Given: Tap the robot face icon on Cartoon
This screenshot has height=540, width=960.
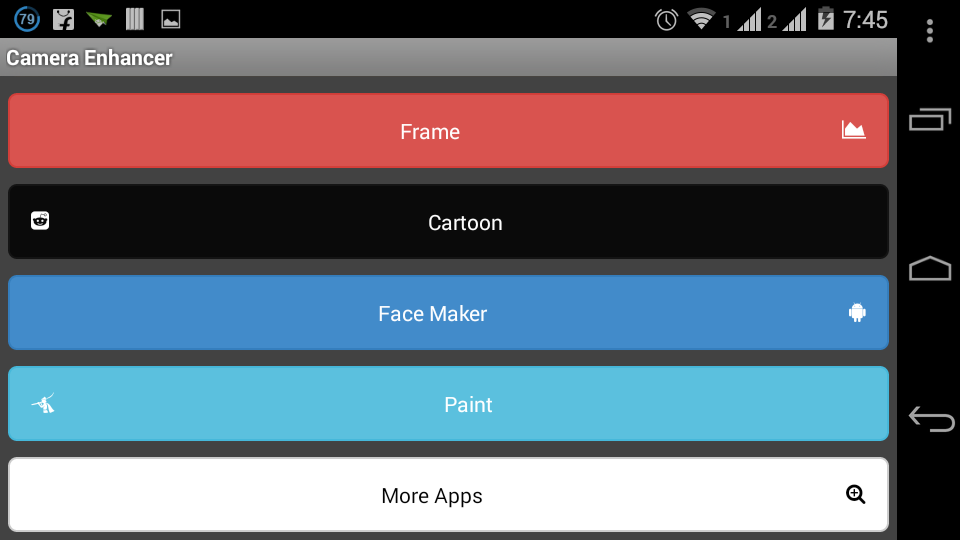Looking at the screenshot, I should pos(40,221).
